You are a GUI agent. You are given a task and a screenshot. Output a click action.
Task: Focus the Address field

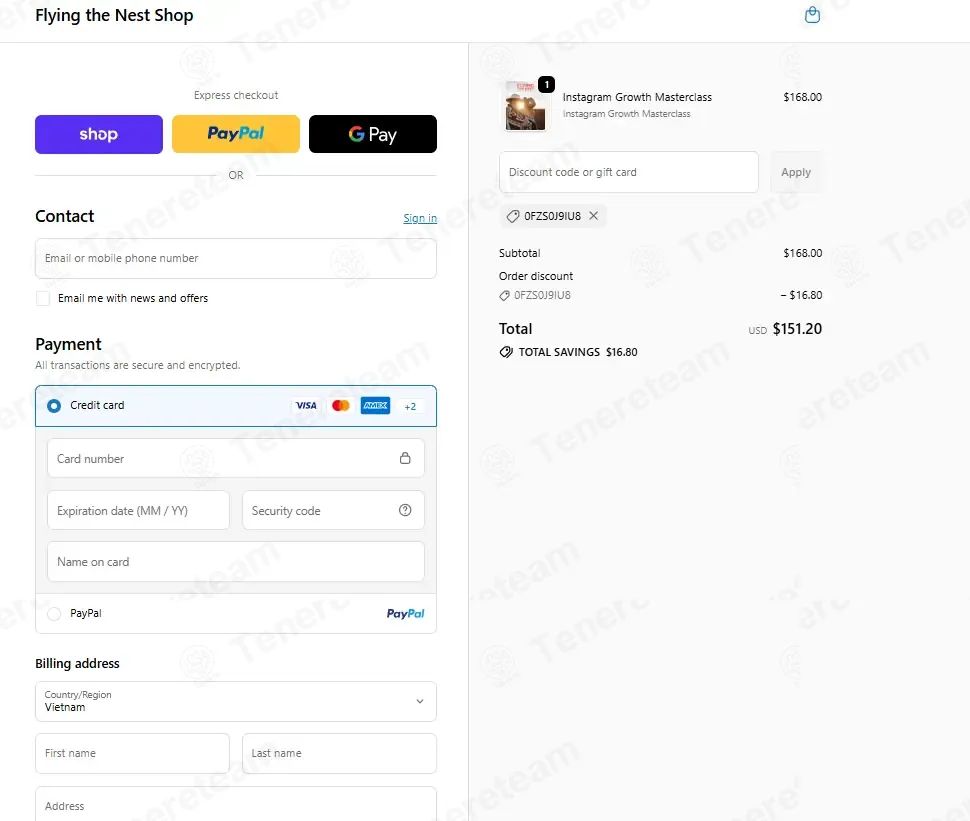point(236,804)
